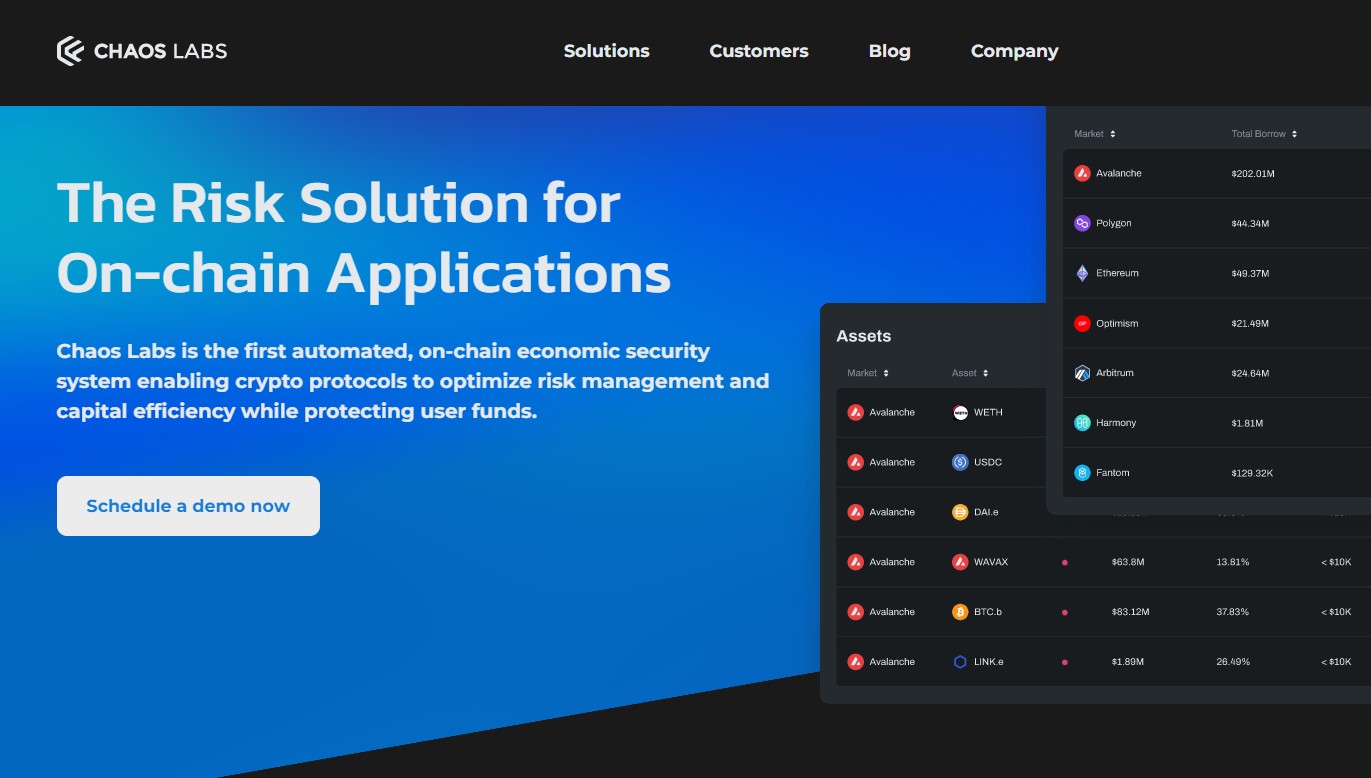This screenshot has width=1371, height=778.
Task: Click Avalanche icon in the DAI.e row
Action: (855, 512)
